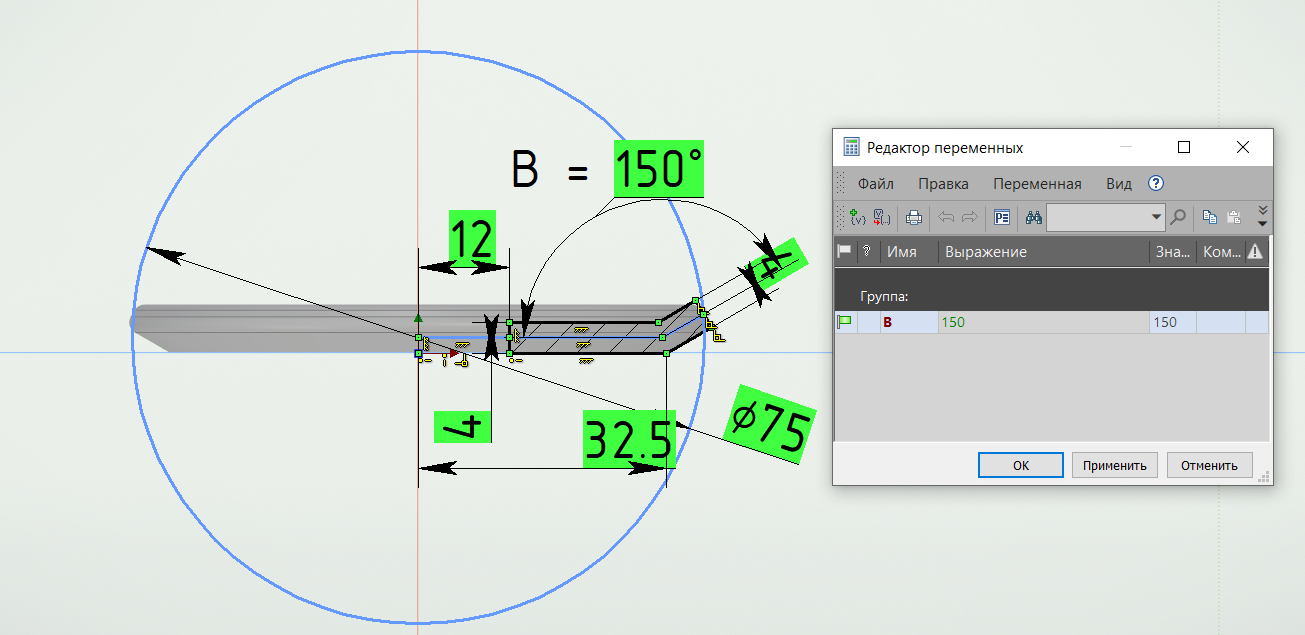This screenshot has width=1305, height=635.
Task: Click the Отменить button
Action: pos(1209,465)
